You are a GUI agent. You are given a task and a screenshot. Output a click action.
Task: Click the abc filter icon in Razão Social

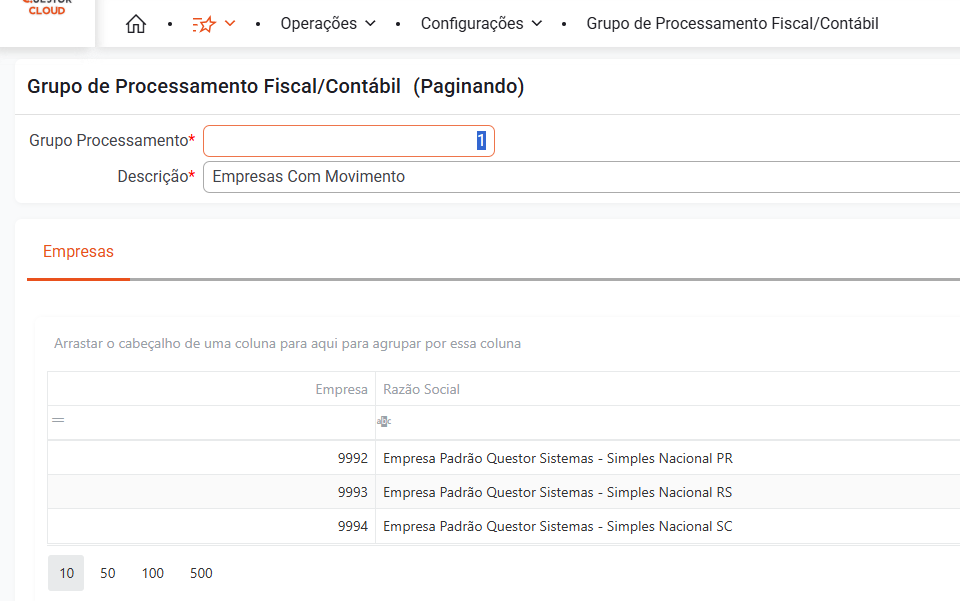click(x=384, y=421)
